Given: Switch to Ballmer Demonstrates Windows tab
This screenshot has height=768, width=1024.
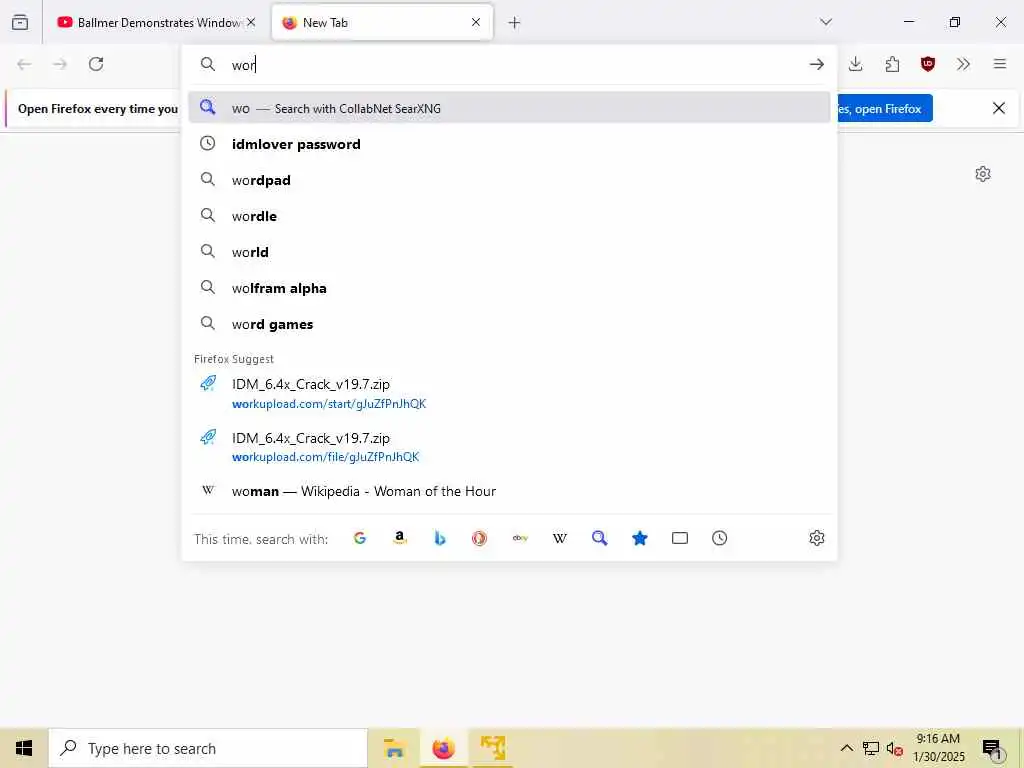Looking at the screenshot, I should click(x=149, y=22).
